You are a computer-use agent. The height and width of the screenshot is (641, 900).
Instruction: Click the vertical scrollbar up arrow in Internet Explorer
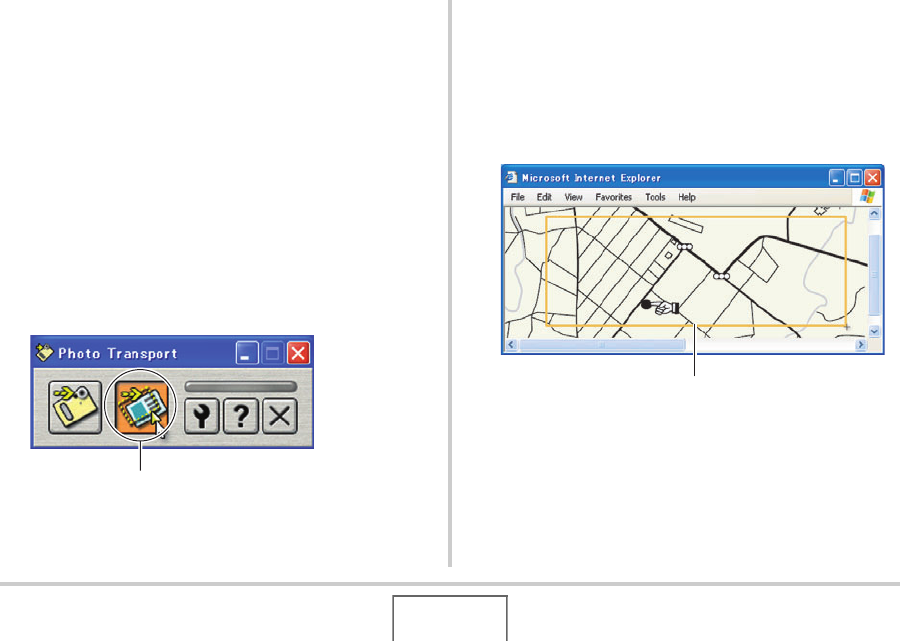pyautogui.click(x=874, y=214)
